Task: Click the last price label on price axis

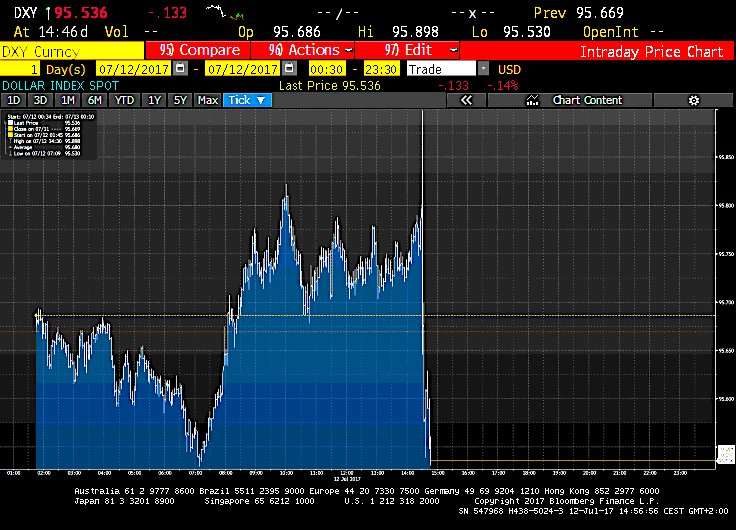Action: (726, 454)
